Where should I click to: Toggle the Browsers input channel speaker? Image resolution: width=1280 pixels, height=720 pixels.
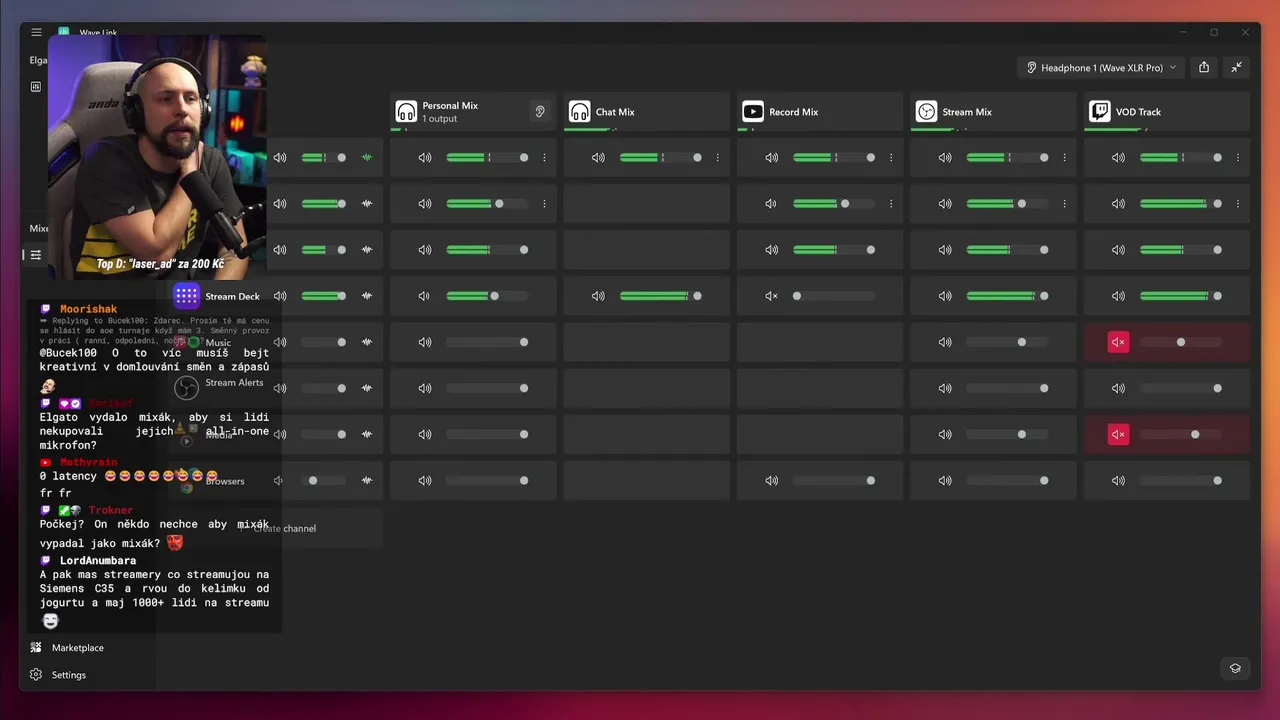click(x=279, y=480)
